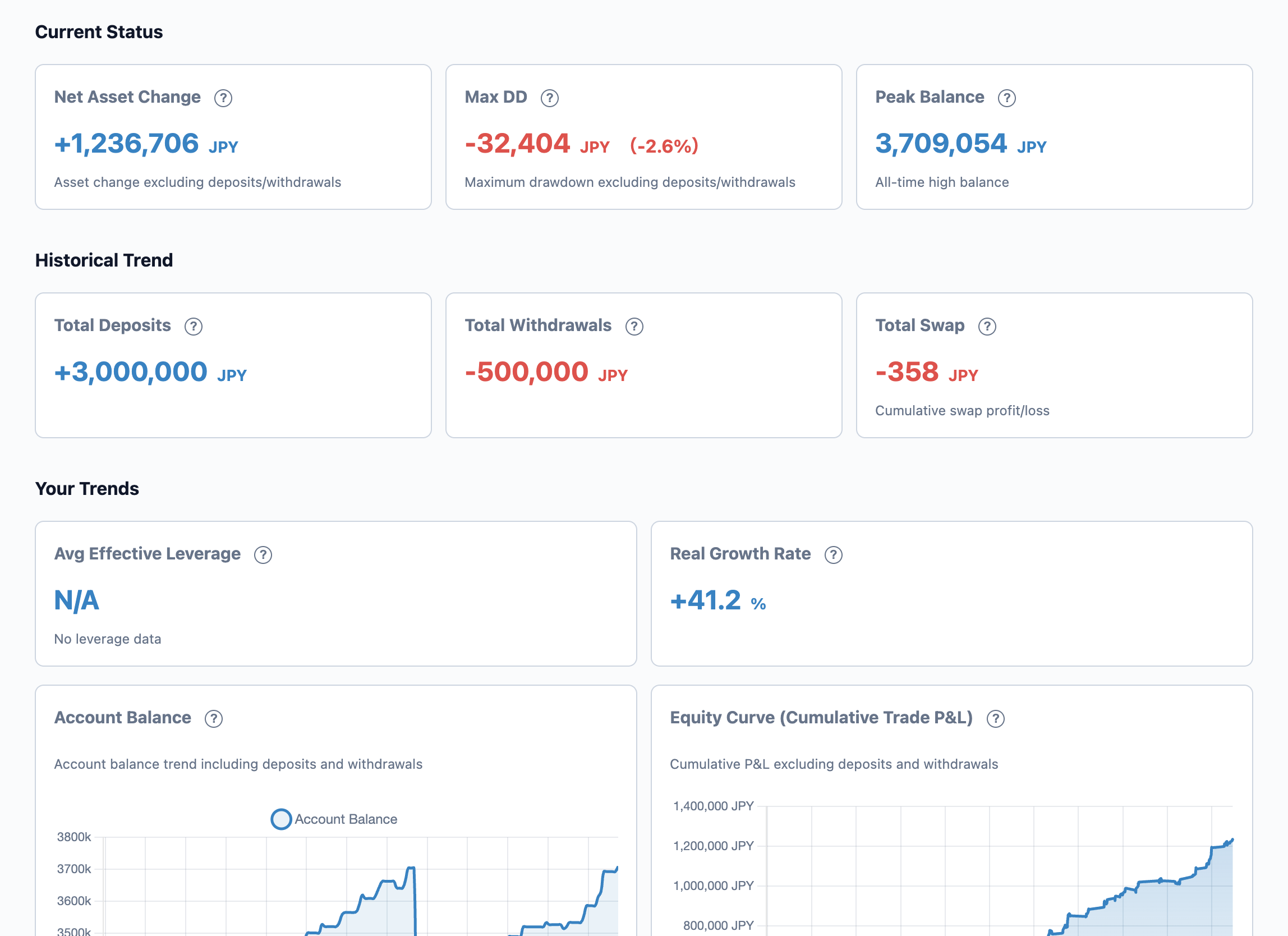Click the Current Status section heading
Image resolution: width=1288 pixels, height=936 pixels.
(x=99, y=32)
